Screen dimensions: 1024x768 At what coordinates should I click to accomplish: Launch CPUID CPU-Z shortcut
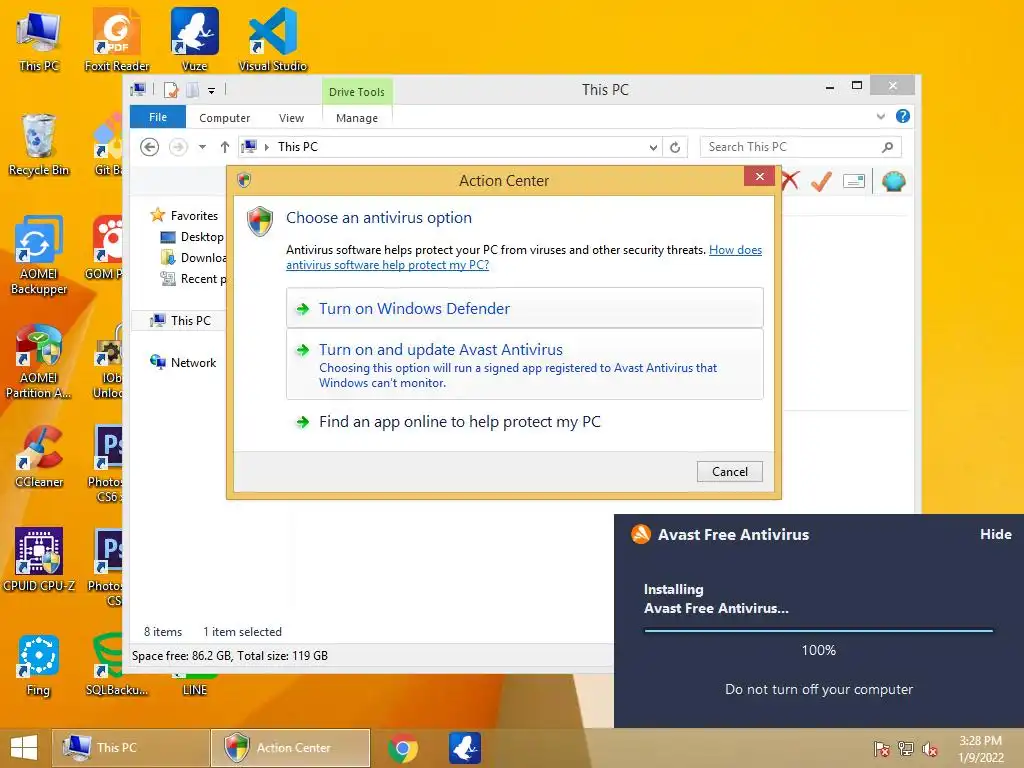[x=39, y=560]
